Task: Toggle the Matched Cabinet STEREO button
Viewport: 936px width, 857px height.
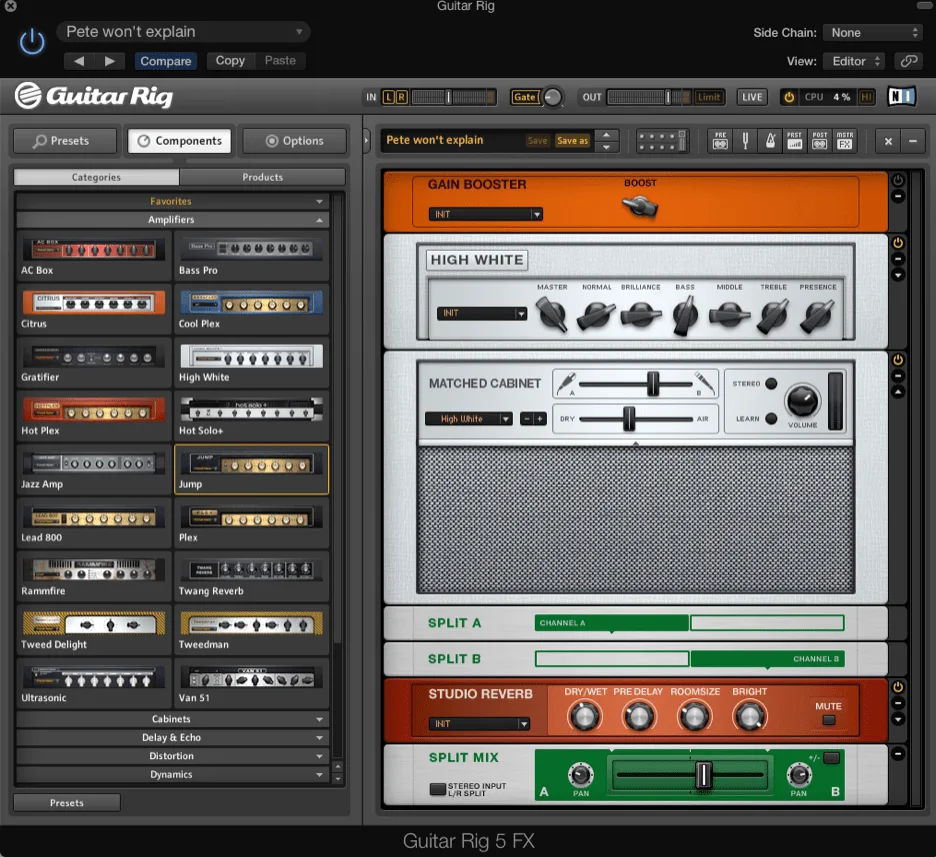Action: point(771,384)
